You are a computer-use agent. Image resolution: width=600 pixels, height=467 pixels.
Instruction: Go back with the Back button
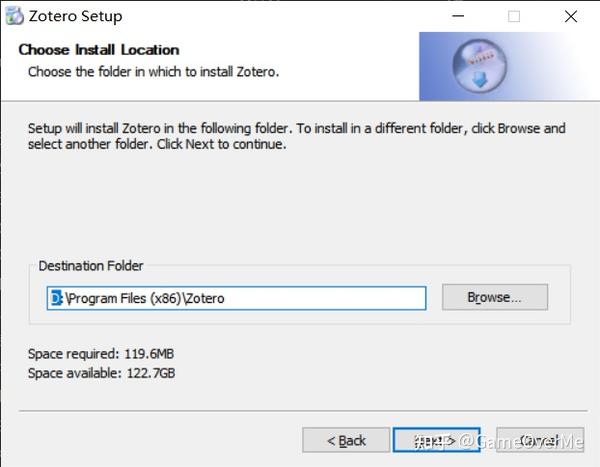click(x=347, y=440)
